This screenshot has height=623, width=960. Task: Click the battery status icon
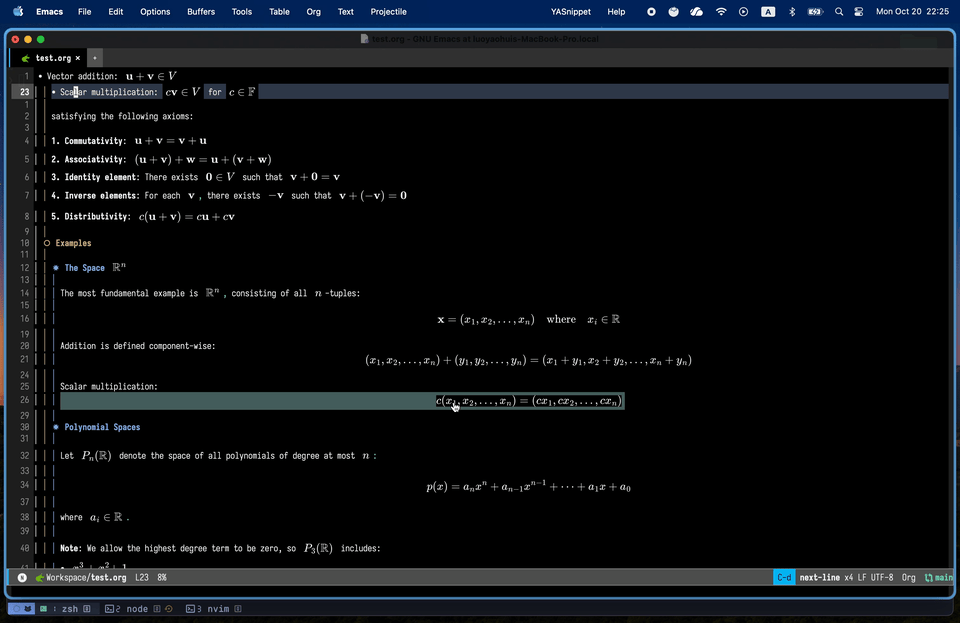pyautogui.click(x=815, y=12)
